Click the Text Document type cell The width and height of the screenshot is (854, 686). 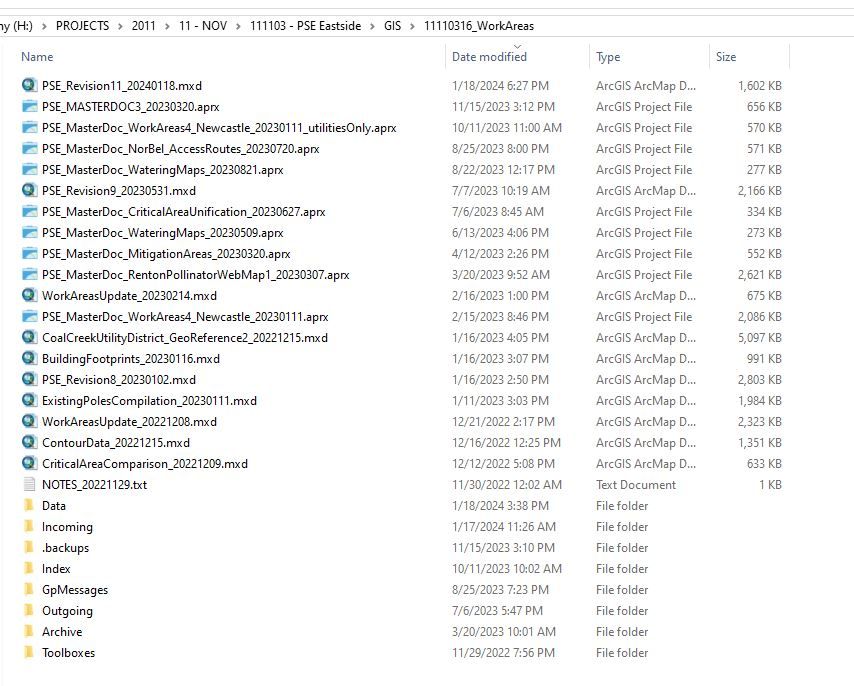636,485
